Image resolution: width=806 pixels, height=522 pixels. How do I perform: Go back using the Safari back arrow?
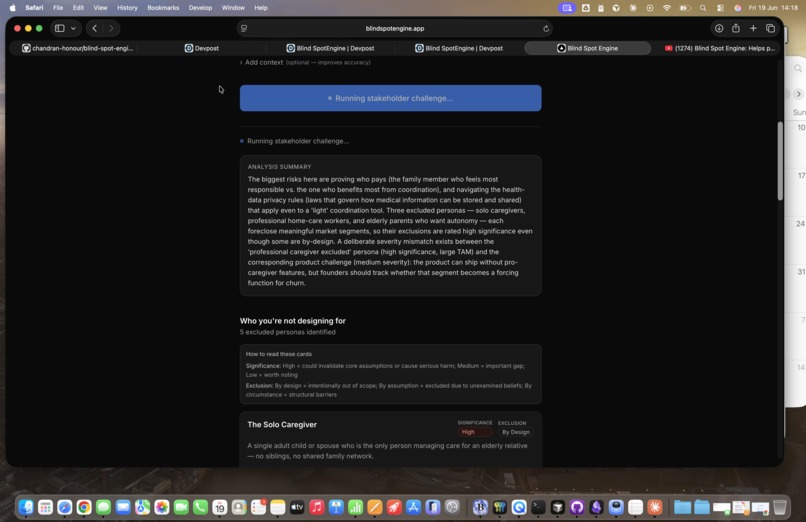click(95, 28)
